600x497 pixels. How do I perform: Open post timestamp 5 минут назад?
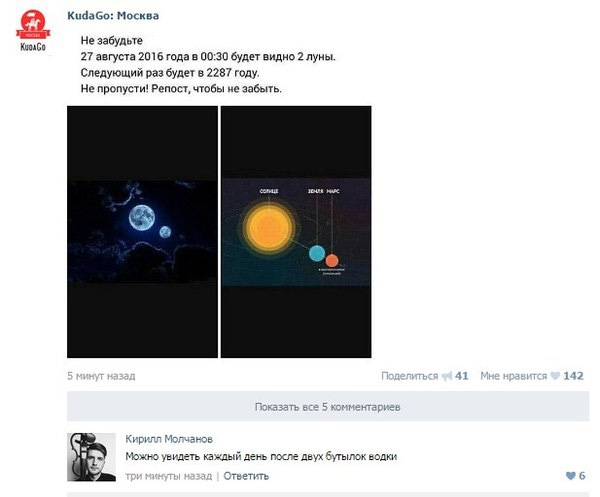[101, 376]
